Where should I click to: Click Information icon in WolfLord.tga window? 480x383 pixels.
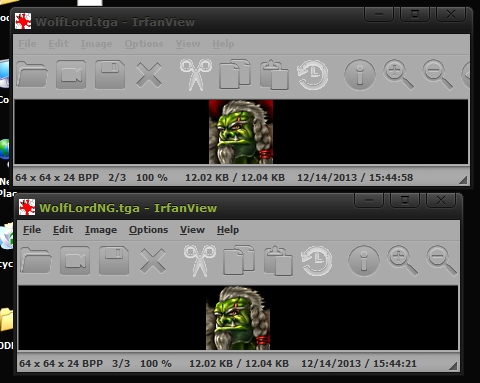(x=360, y=75)
